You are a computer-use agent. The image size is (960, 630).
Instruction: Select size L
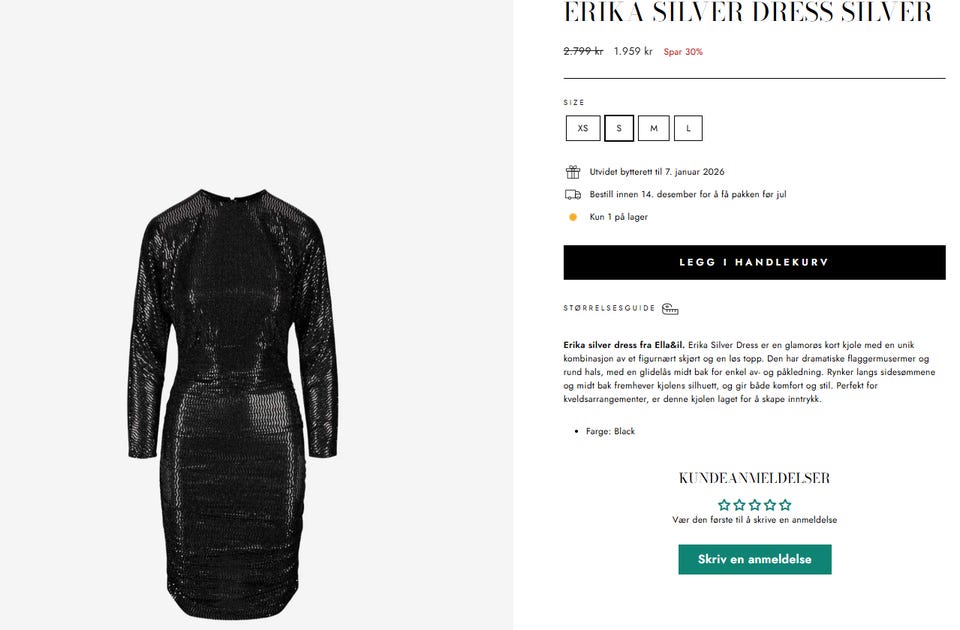point(688,128)
